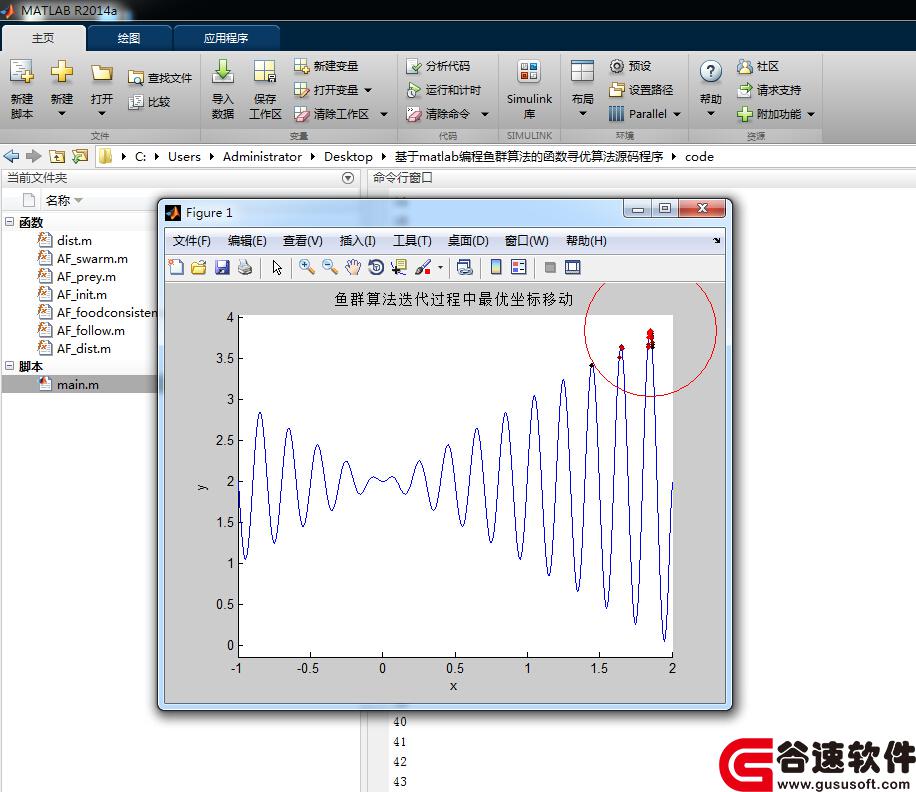
Task: Click the Open (打开) folder icon
Action: tap(102, 73)
